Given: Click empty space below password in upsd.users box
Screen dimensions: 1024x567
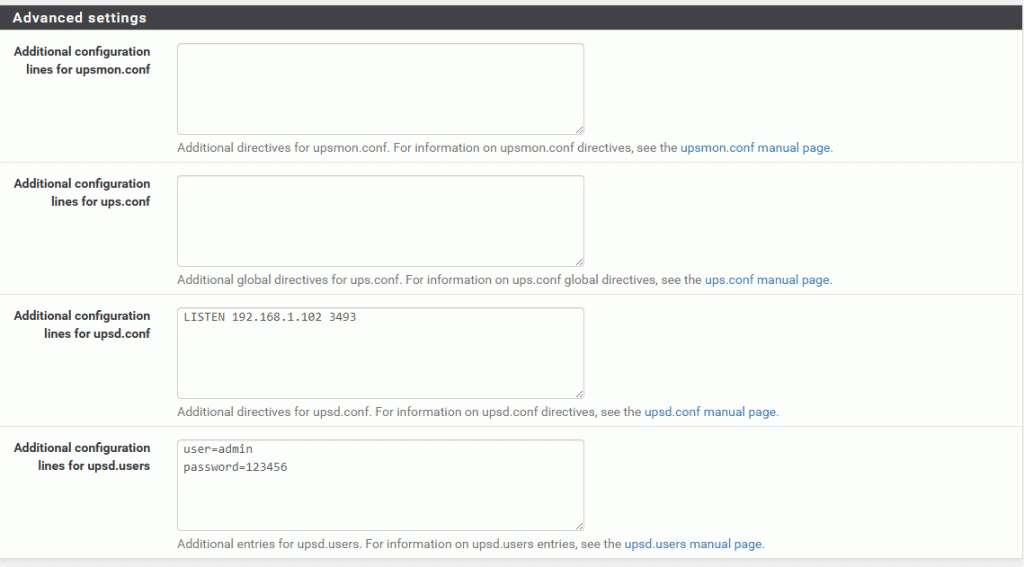Looking at the screenshot, I should click(380, 503).
